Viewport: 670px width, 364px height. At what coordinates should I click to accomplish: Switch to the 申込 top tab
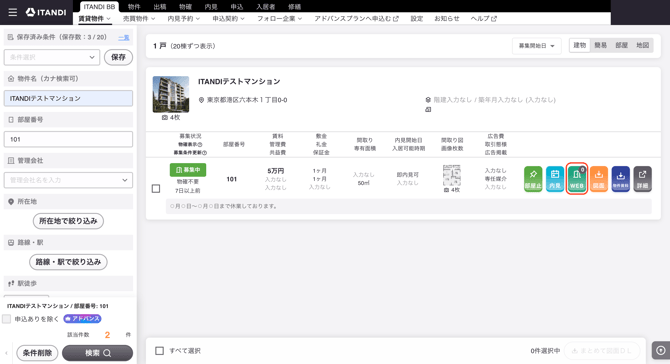coord(237,7)
